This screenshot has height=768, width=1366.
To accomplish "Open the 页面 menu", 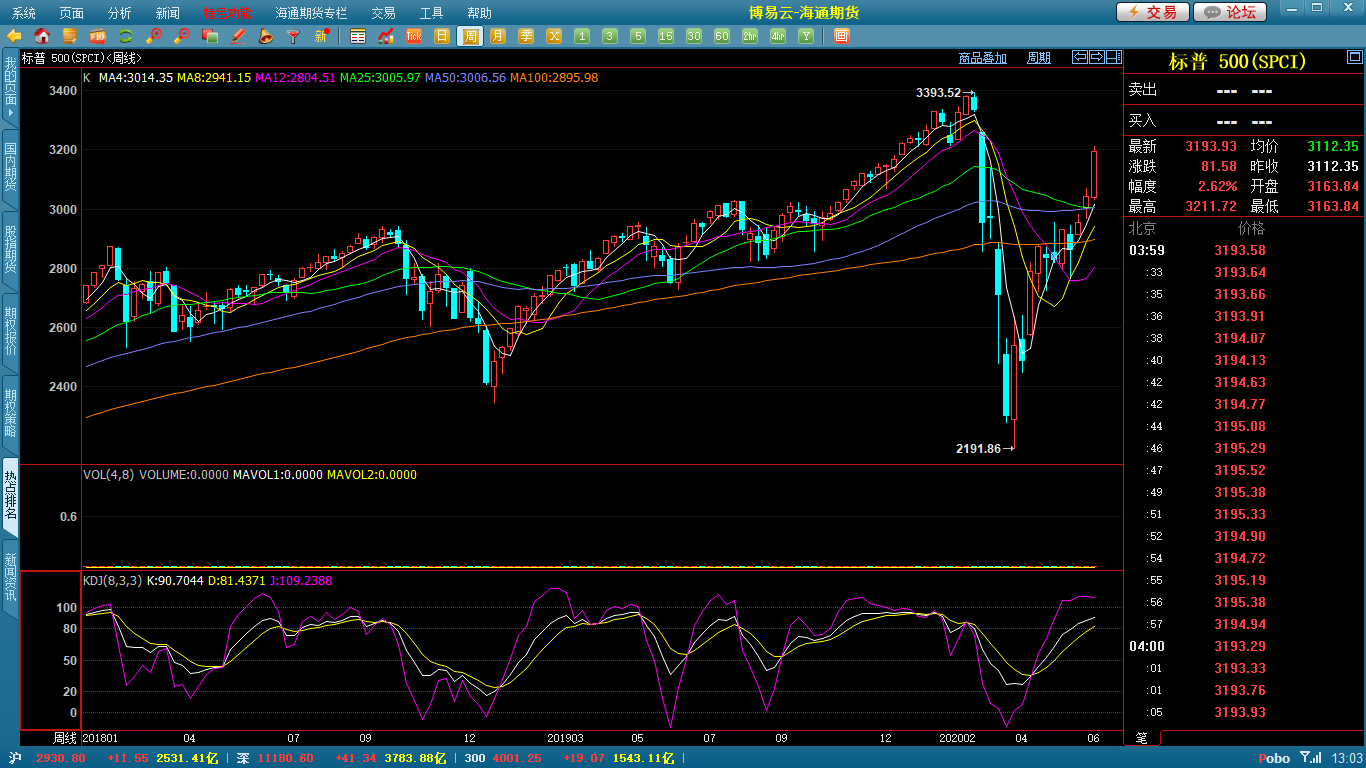I will pos(72,13).
